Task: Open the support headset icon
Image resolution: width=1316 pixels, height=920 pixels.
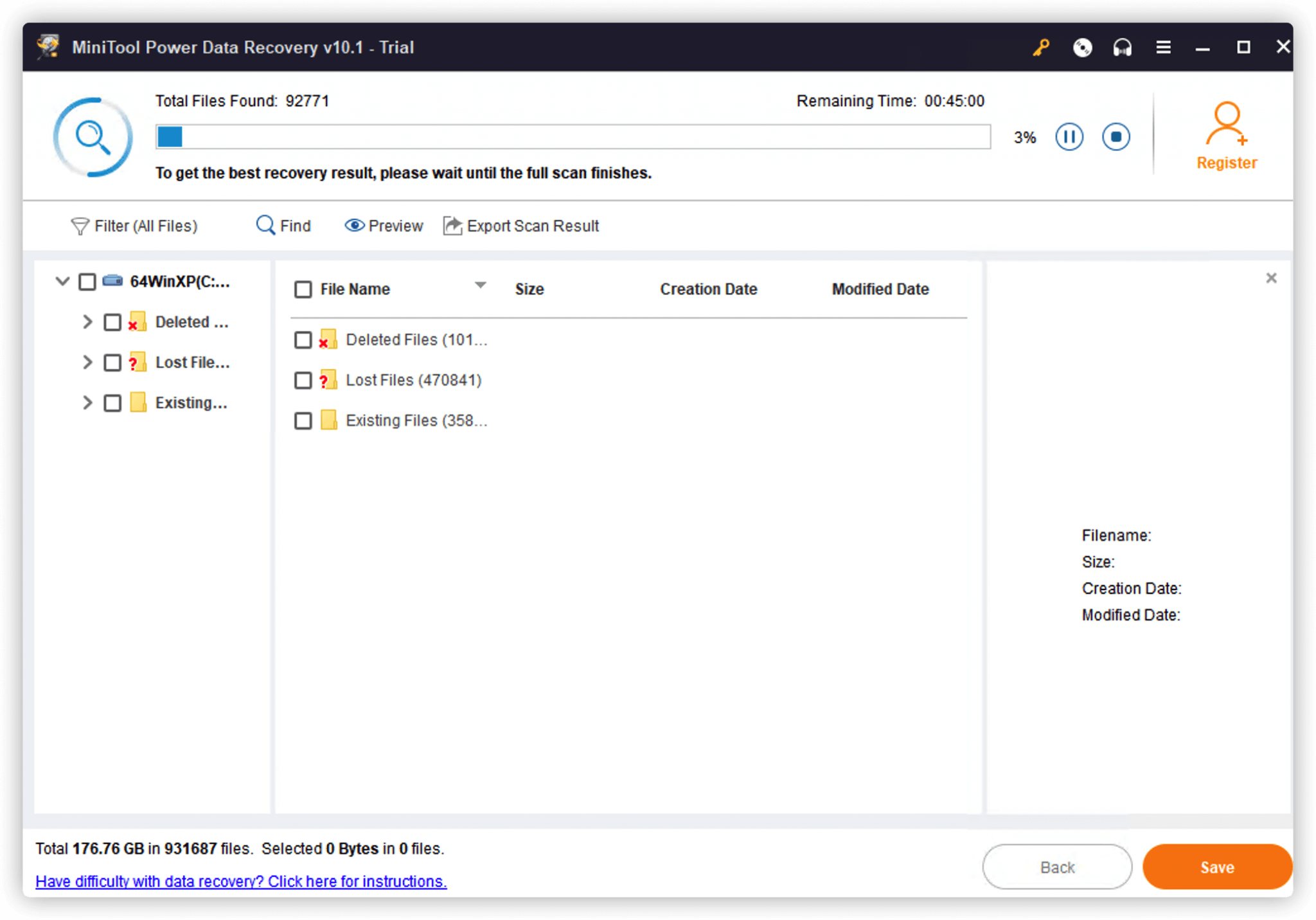Action: pos(1122,47)
